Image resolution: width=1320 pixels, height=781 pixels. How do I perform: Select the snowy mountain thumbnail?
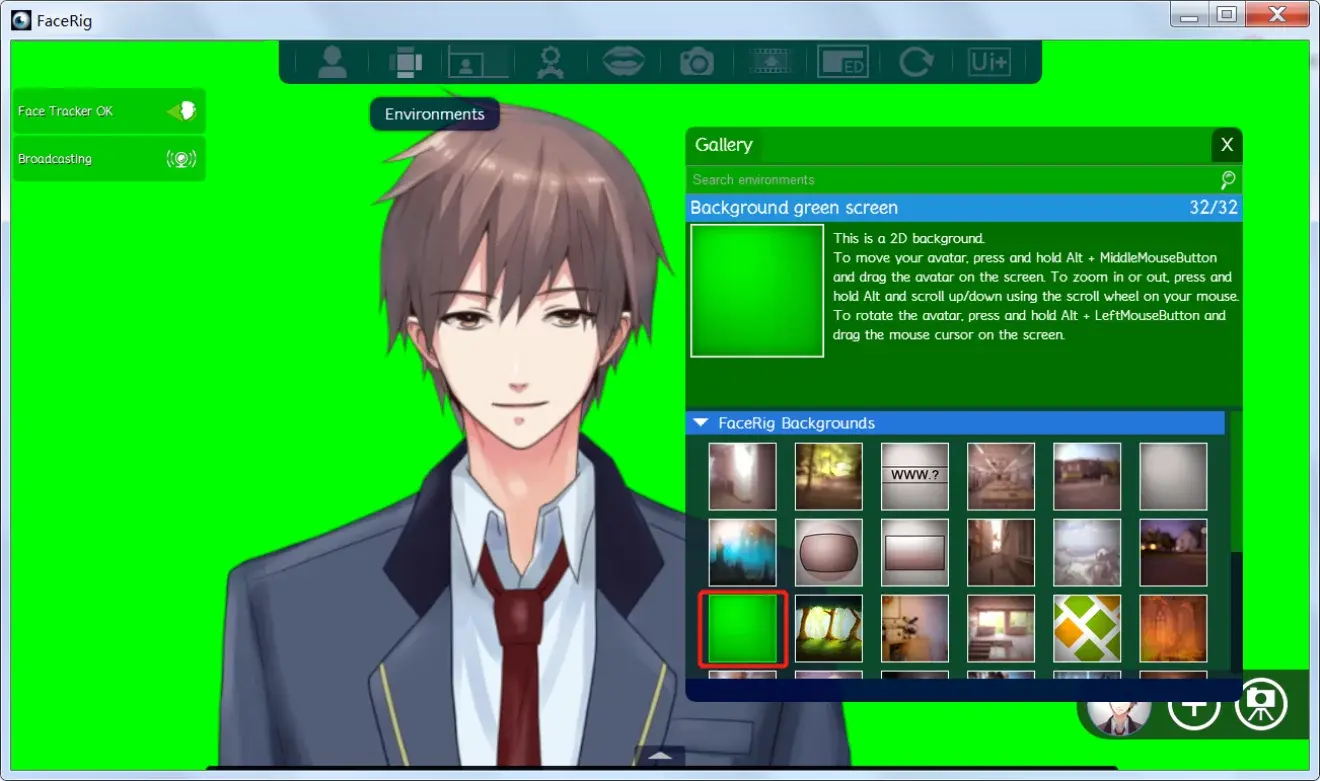(1087, 553)
